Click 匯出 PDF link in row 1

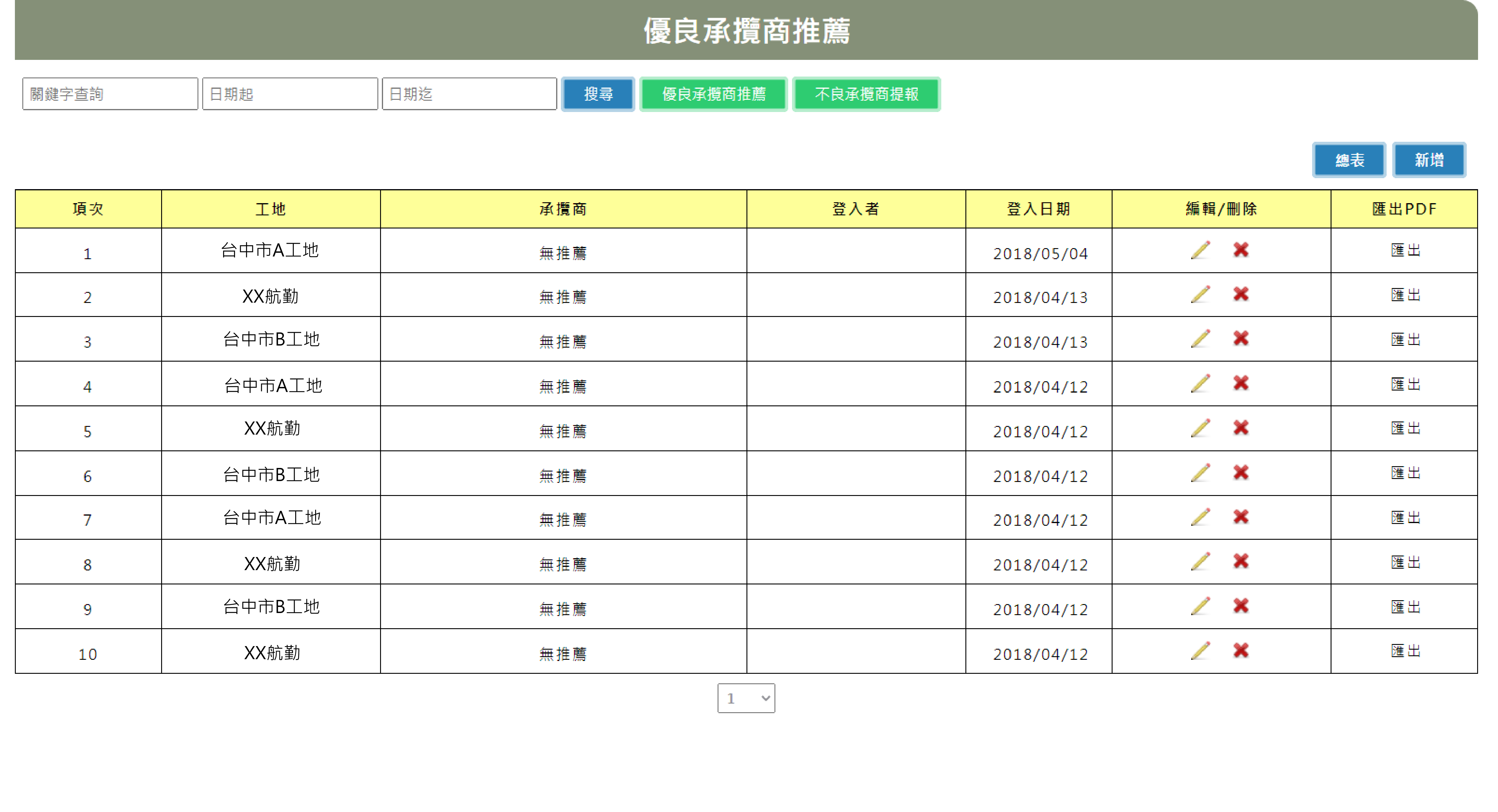pos(1406,251)
